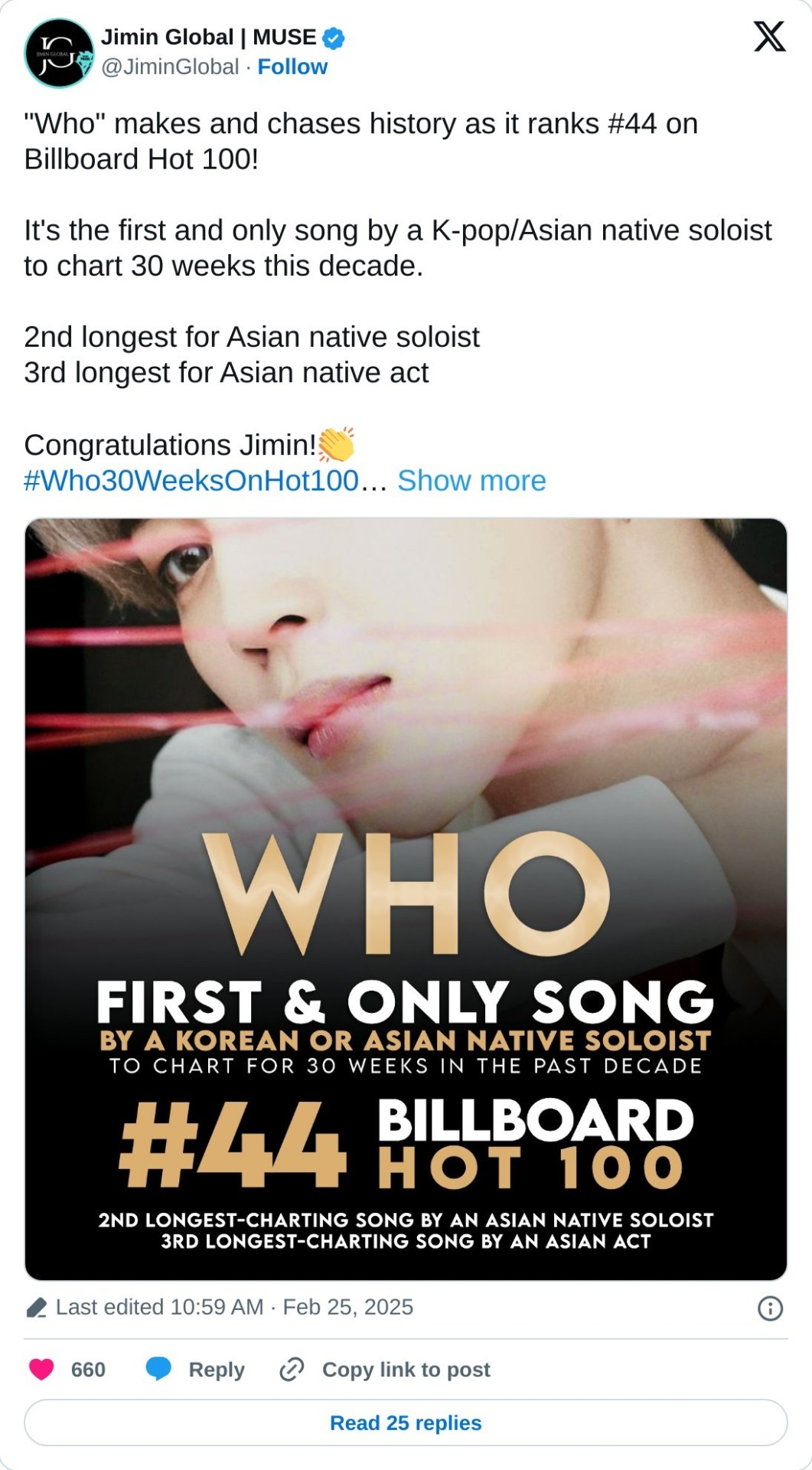This screenshot has height=1470, width=812.
Task: Open the WHO Billboard image
Action: 406,899
